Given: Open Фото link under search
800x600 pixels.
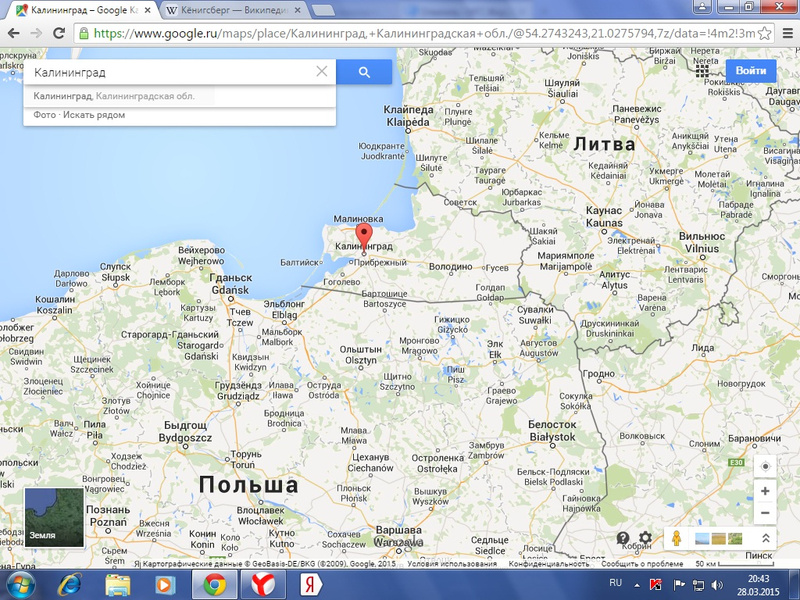Looking at the screenshot, I should [44, 115].
